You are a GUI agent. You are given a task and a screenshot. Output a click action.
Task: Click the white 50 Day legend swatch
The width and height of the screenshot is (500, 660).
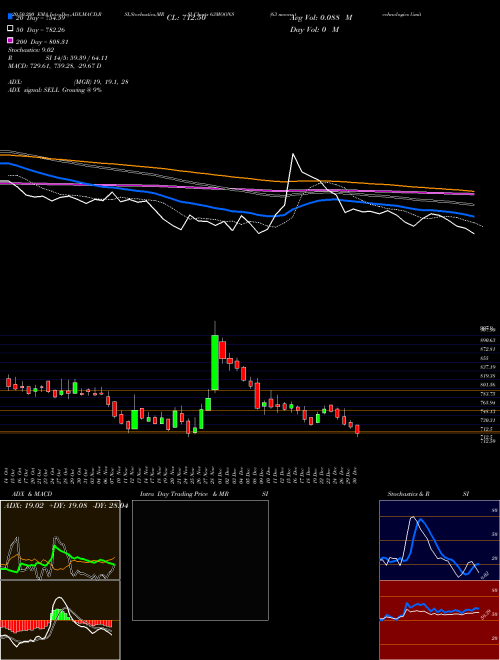(10, 29)
